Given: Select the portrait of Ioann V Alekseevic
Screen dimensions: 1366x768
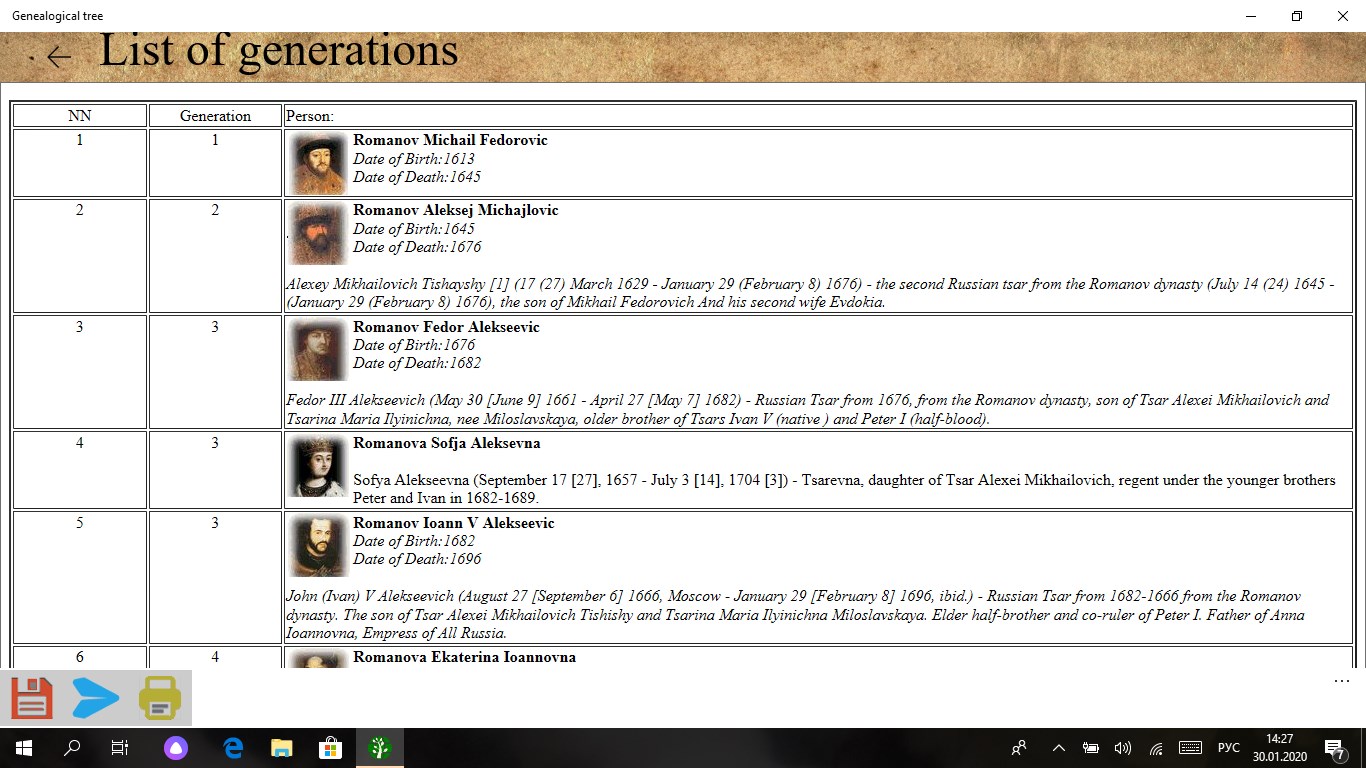Looking at the screenshot, I should click(318, 545).
